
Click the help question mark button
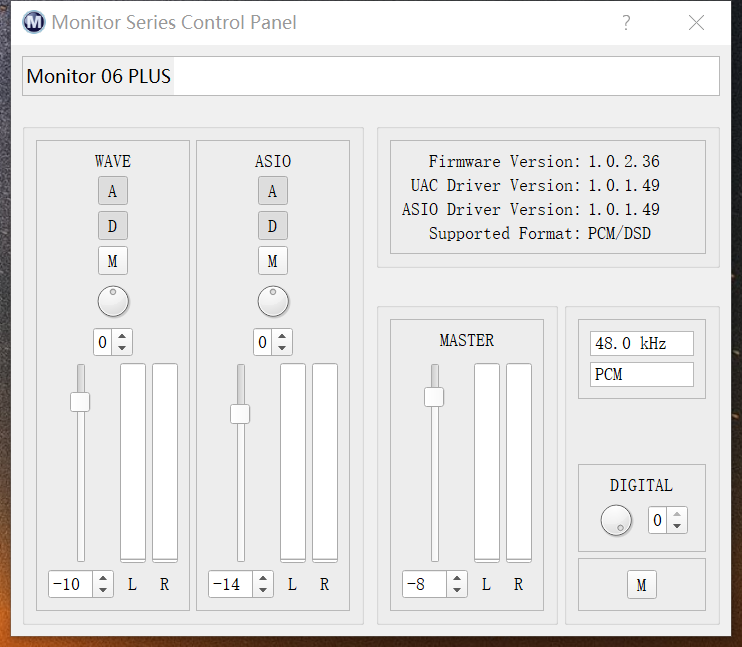(626, 22)
